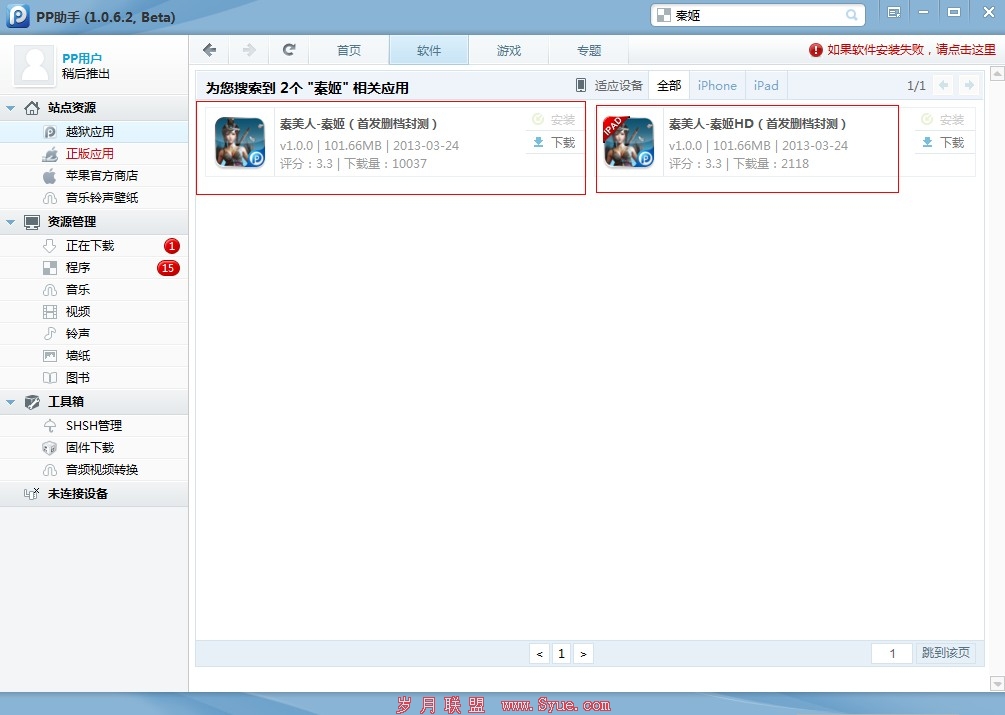Click the scrollbar down arrow
This screenshot has width=1005, height=715.
pyautogui.click(x=997, y=683)
